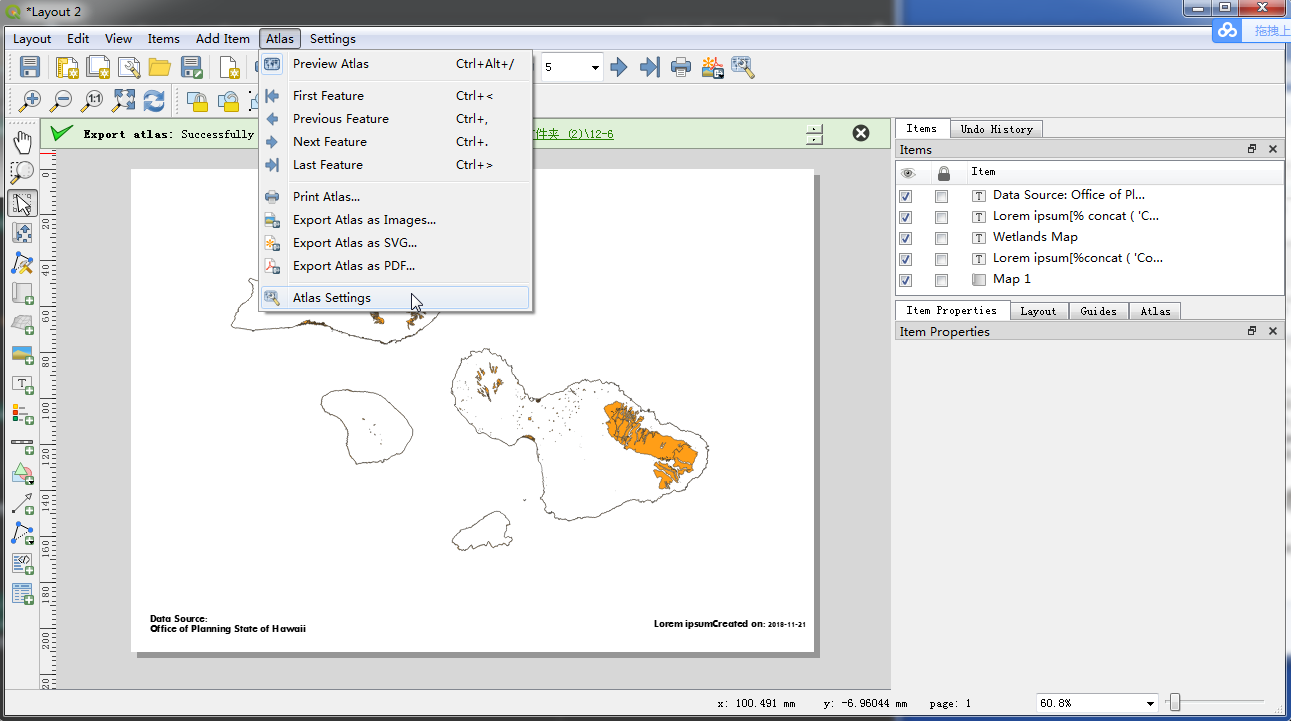1291x721 pixels.
Task: Select the Move Item Content tool
Action: 22,233
